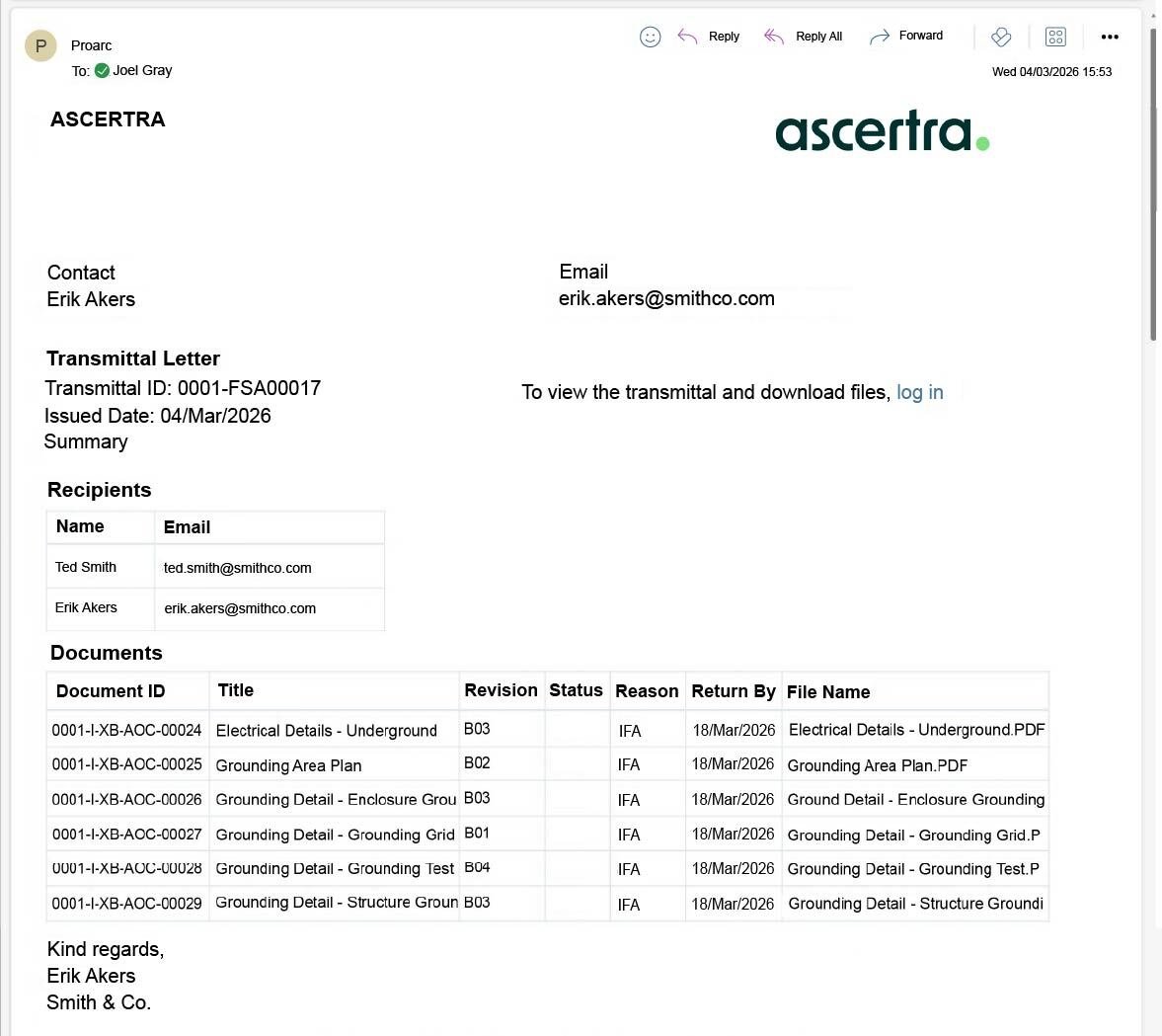
Task: Open the 'log in' link
Action: point(920,391)
